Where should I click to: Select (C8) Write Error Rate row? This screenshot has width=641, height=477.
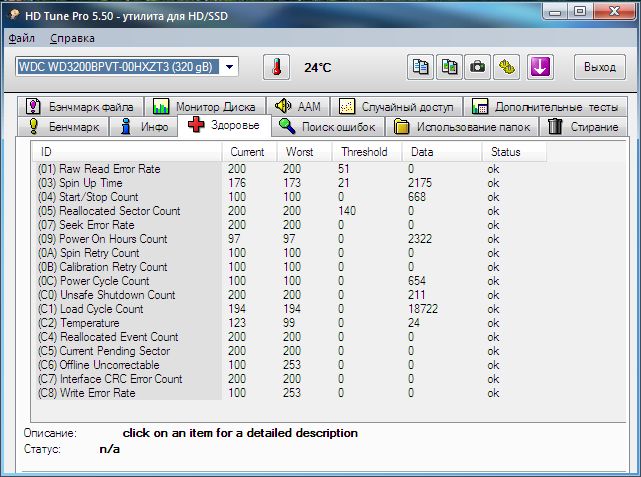point(290,393)
